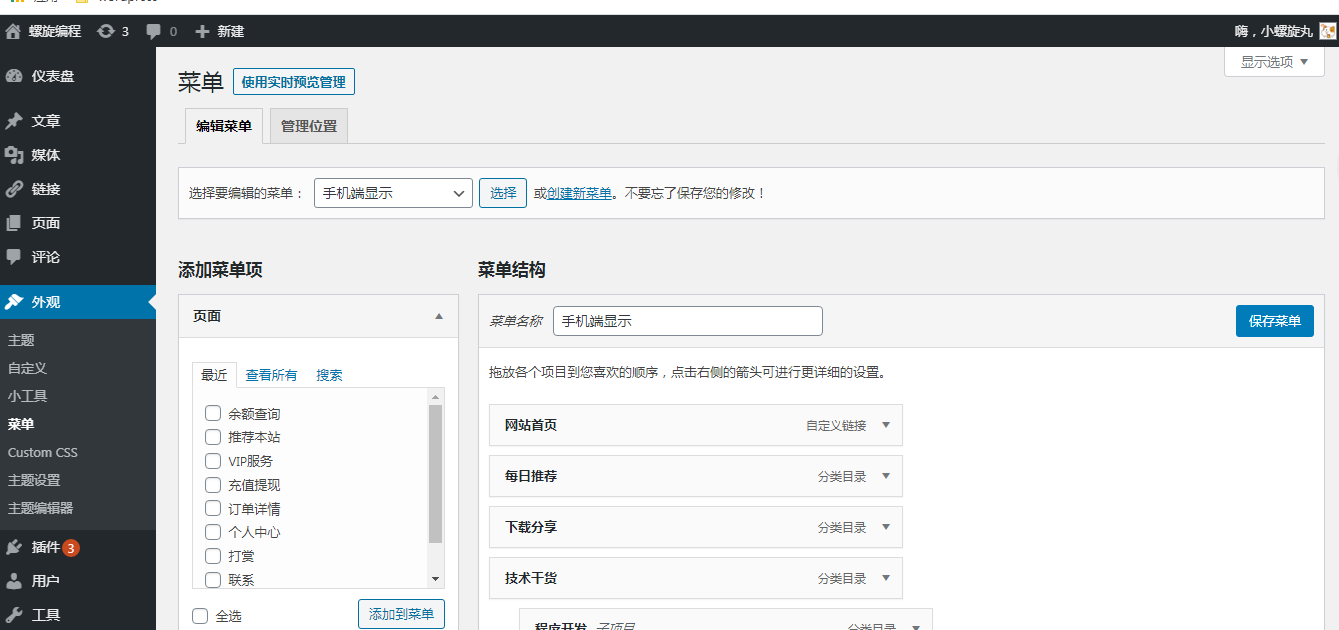Open the Custom CSS submenu item

[42, 452]
